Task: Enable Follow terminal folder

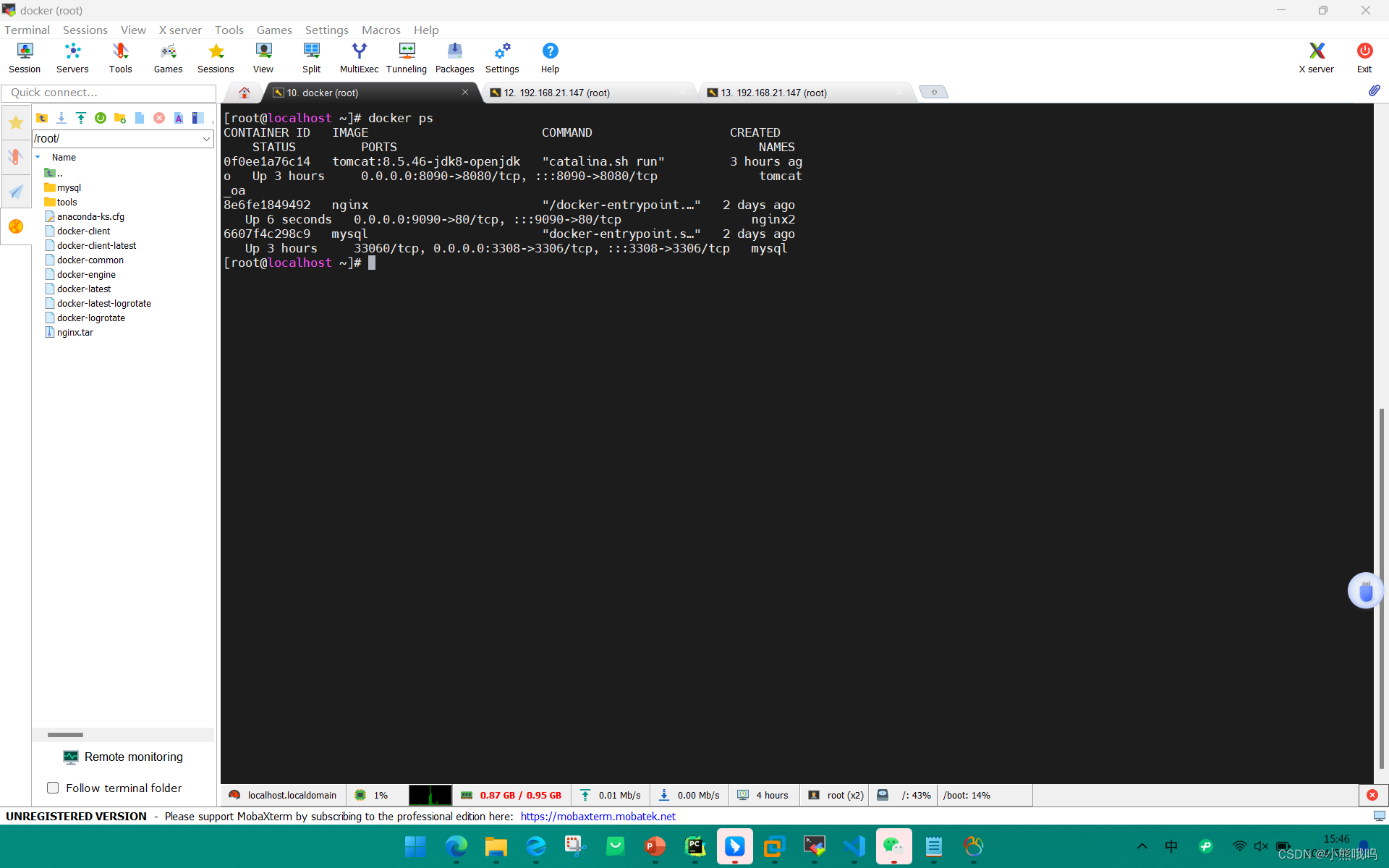Action: point(53,788)
